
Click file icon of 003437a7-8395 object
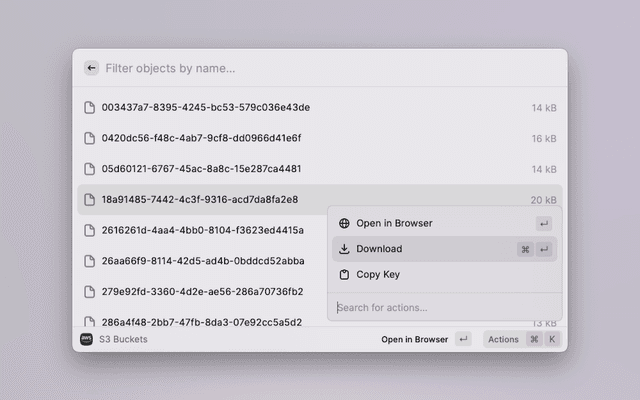tap(90, 107)
